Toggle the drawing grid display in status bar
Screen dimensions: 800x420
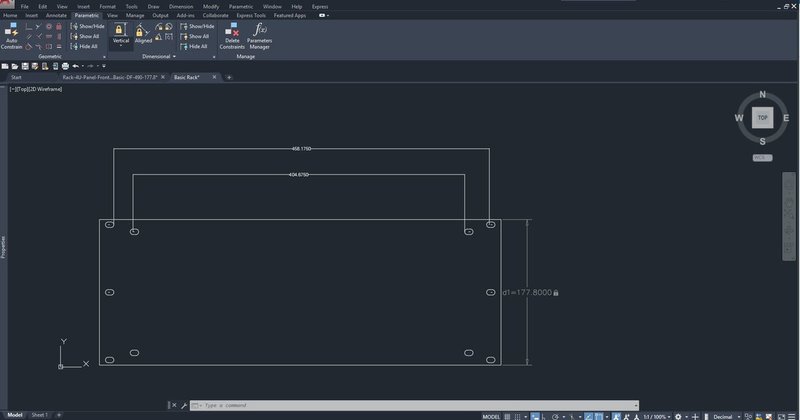507,416
